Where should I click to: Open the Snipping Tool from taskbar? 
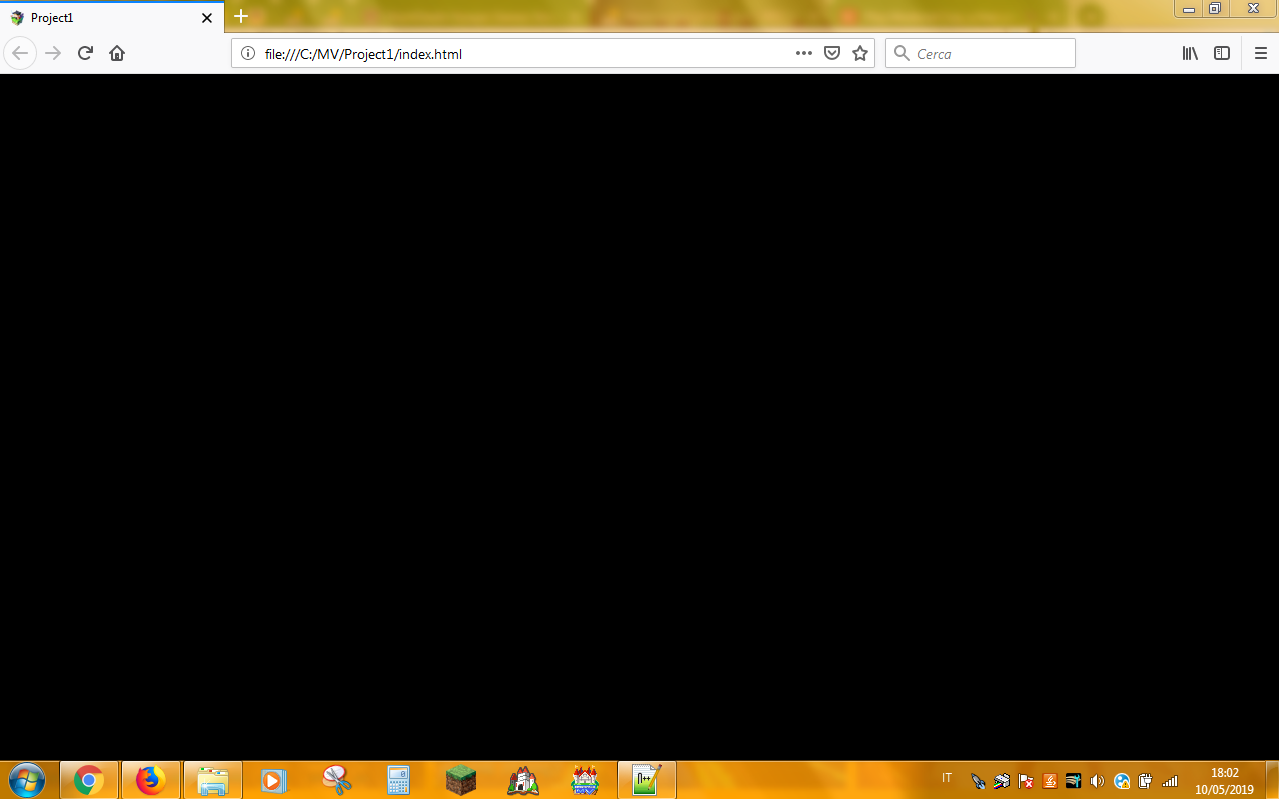tap(337, 780)
